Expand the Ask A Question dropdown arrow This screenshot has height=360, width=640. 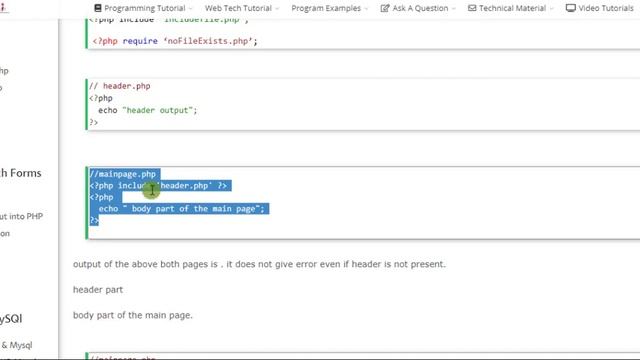click(x=453, y=9)
